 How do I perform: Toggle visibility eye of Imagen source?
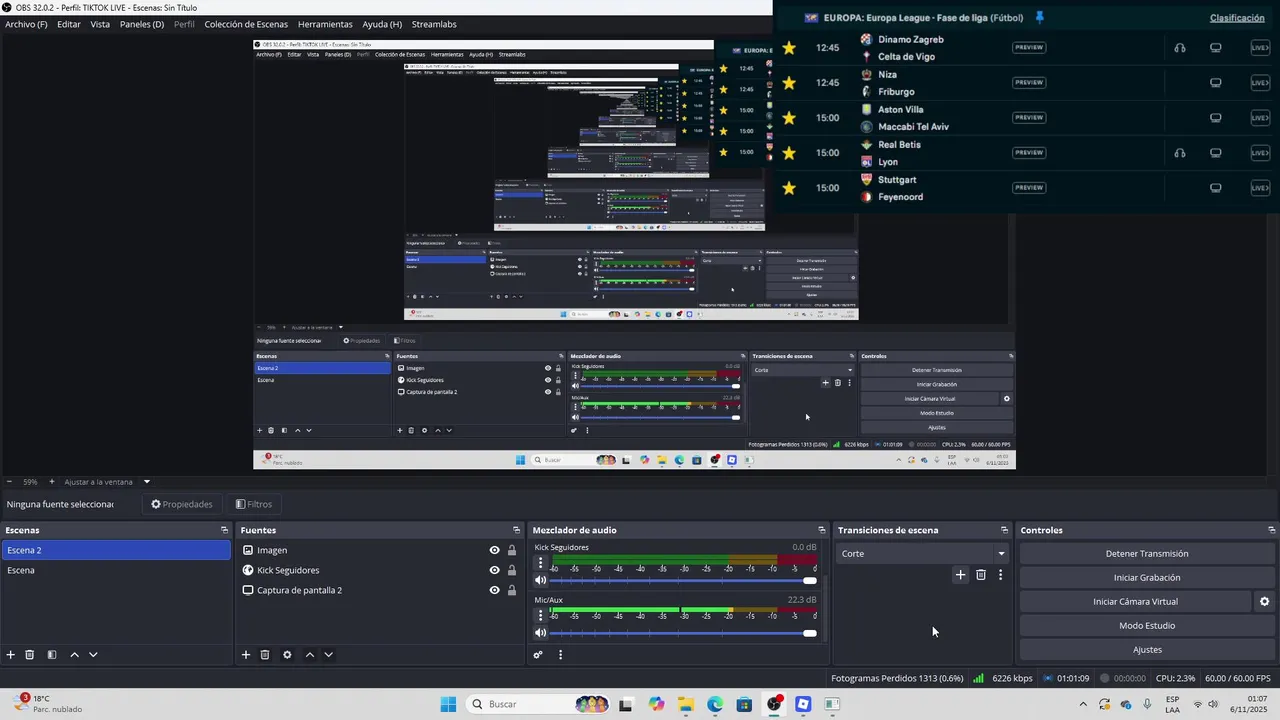tap(494, 550)
